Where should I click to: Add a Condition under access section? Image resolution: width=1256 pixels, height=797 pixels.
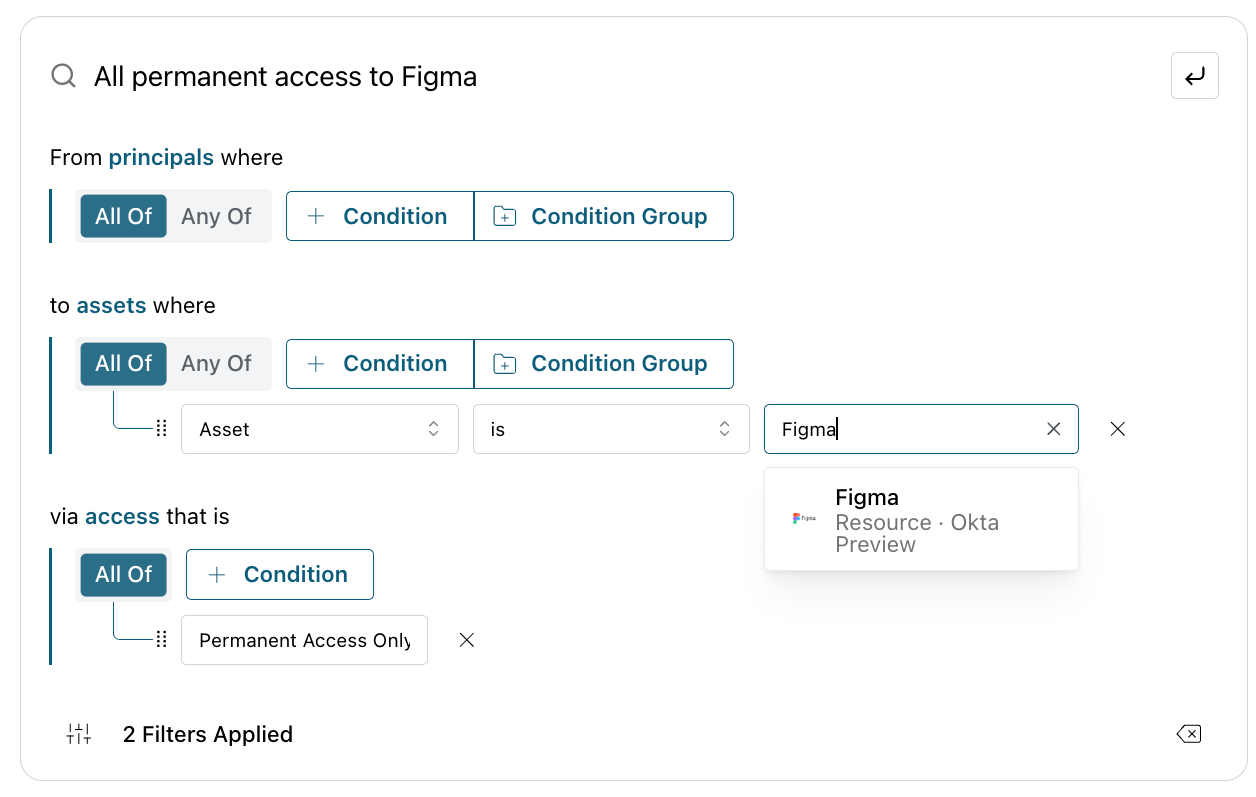tap(280, 574)
